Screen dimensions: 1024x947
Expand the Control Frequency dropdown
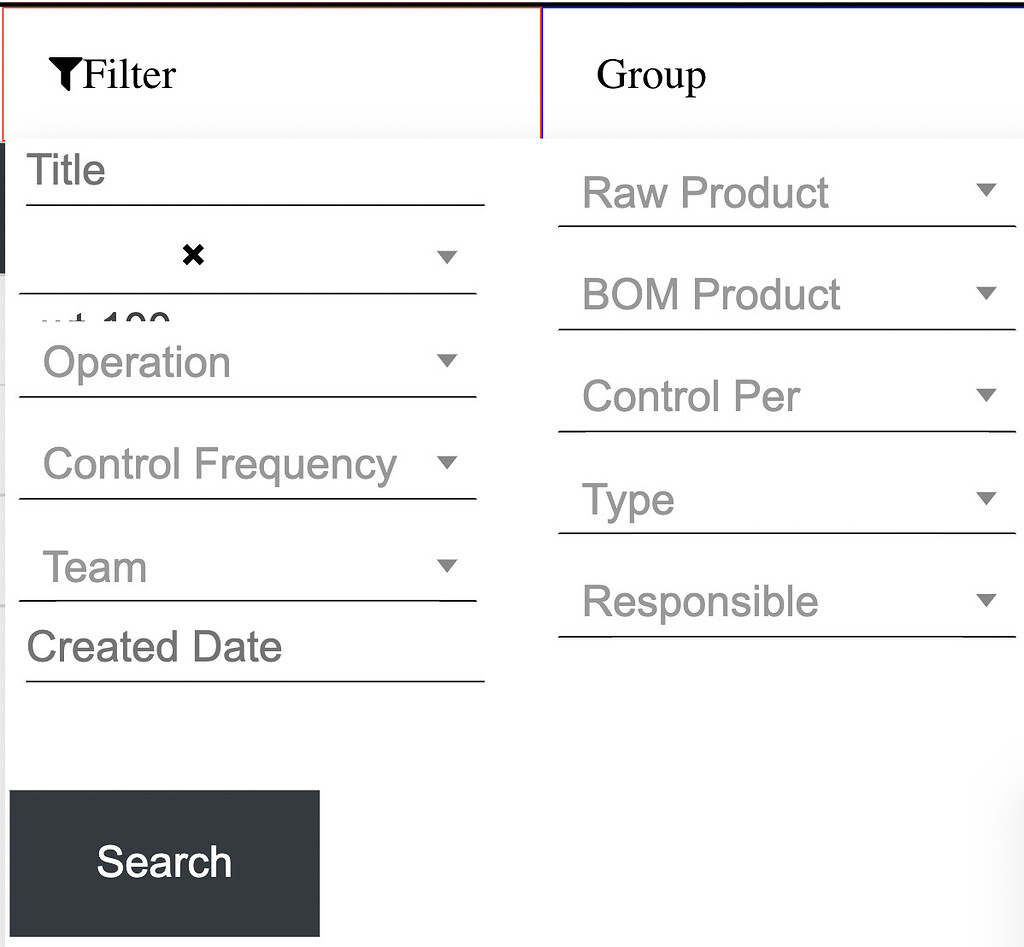230,464
